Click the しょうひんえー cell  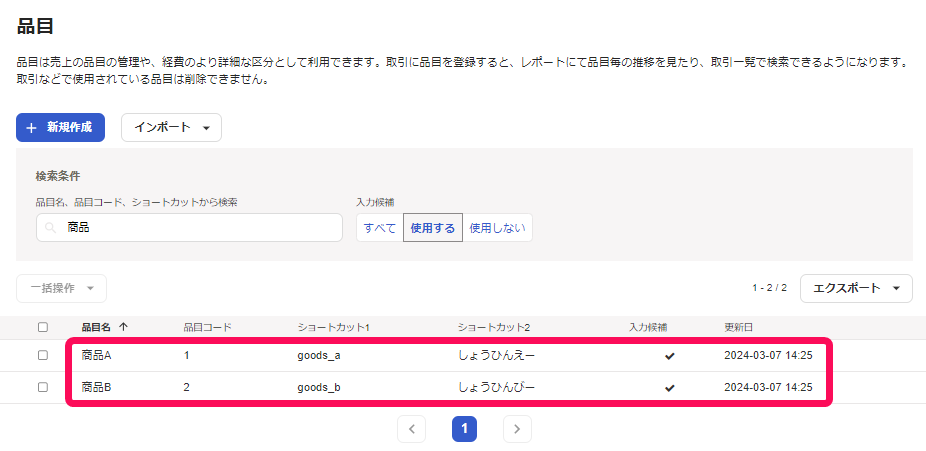496,355
